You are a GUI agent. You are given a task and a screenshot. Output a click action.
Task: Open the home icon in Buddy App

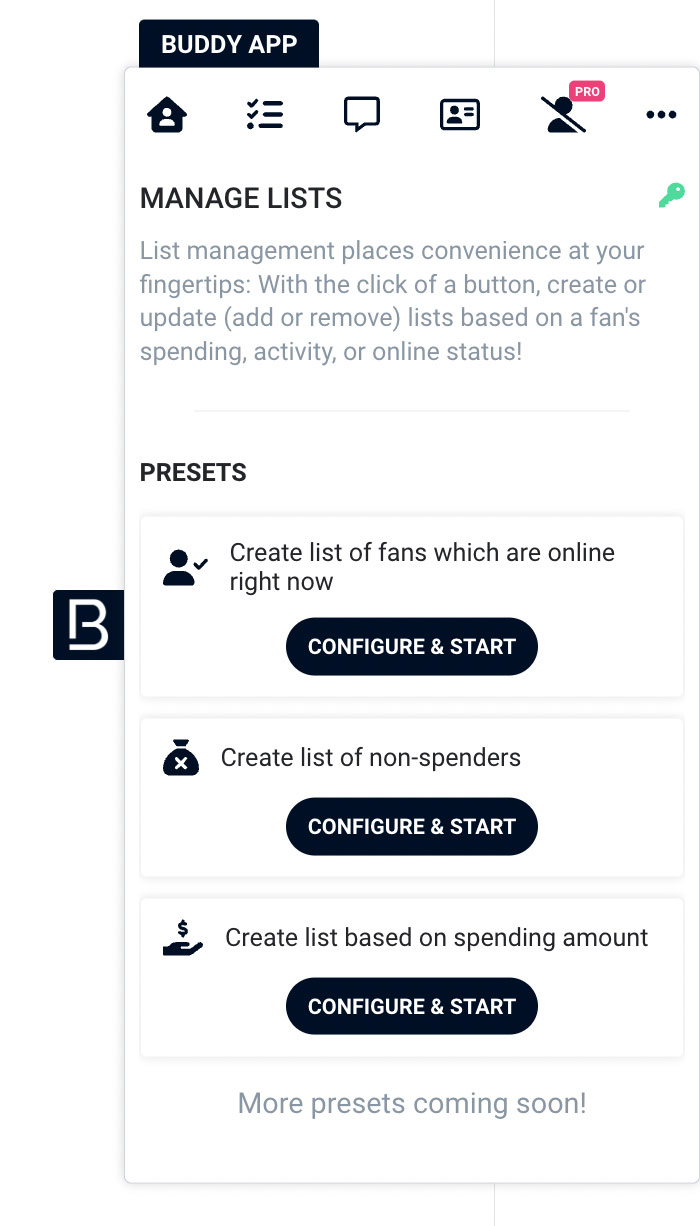(x=167, y=115)
